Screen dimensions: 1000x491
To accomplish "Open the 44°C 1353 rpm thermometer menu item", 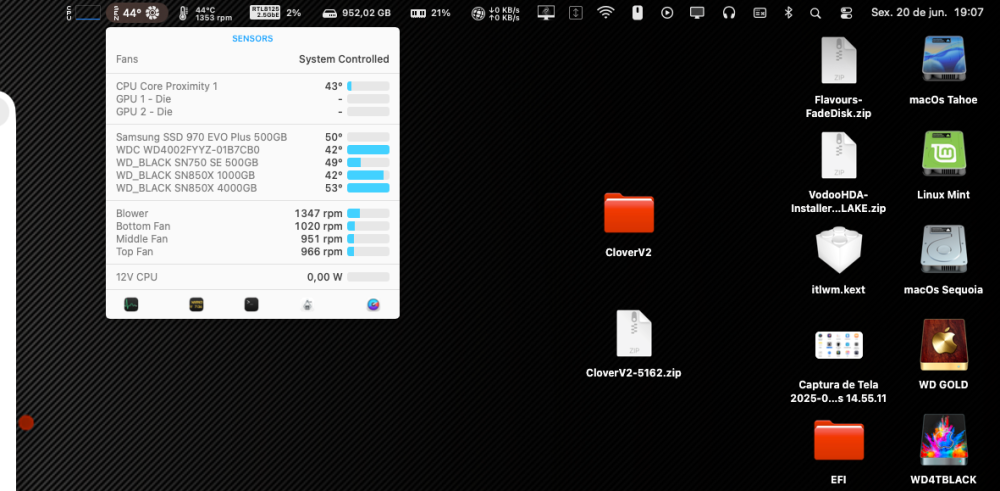I will click(x=205, y=13).
